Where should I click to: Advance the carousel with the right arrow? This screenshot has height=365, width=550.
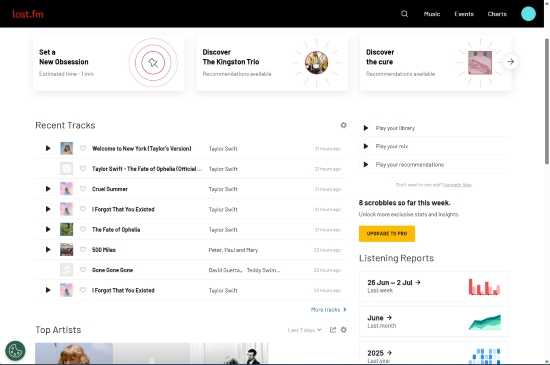pos(511,62)
